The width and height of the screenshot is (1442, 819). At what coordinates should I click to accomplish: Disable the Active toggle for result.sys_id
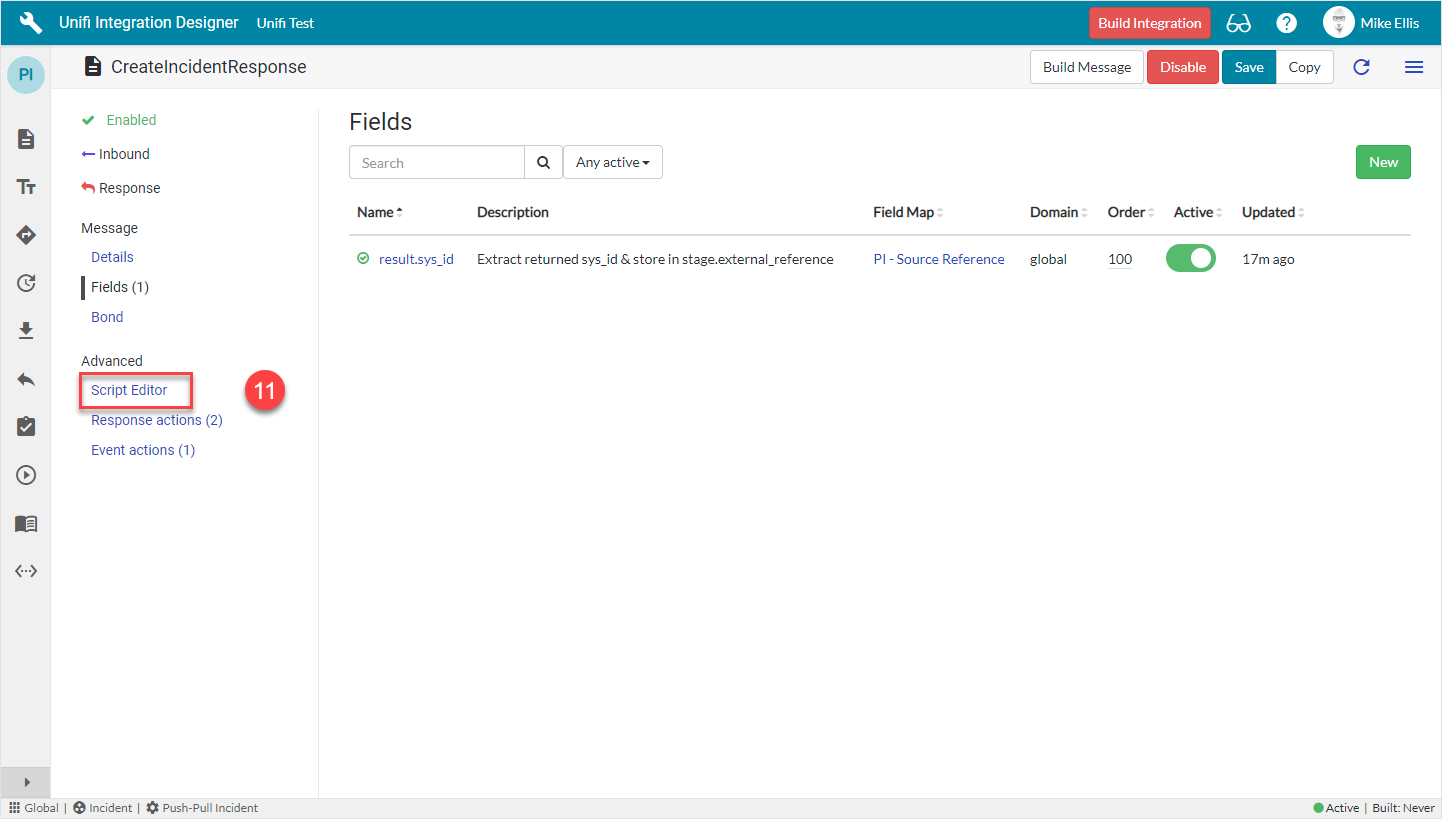click(1190, 258)
